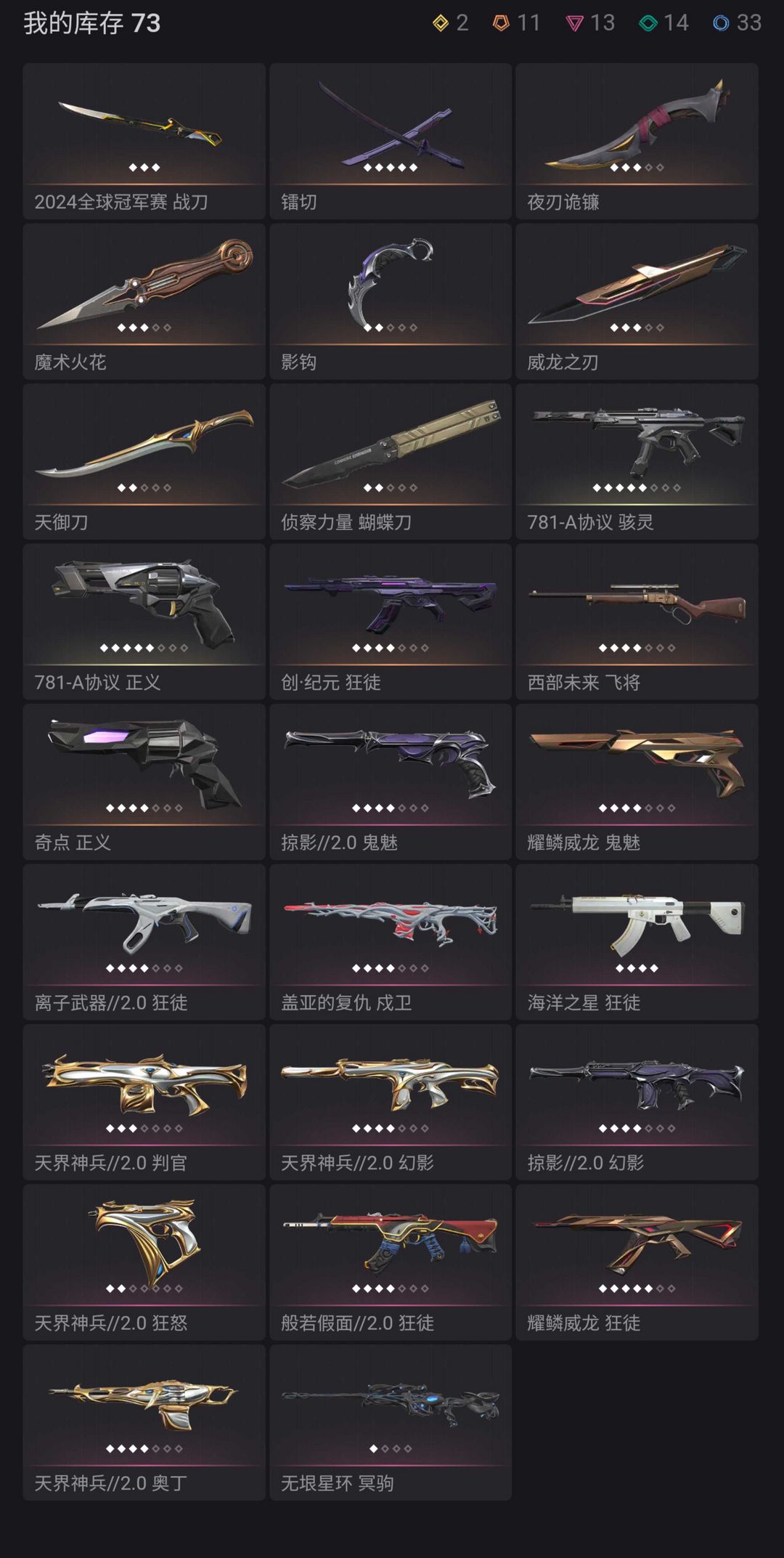Select the 奇点 正义 revolver skin
This screenshot has width=784, height=1558.
[x=144, y=782]
